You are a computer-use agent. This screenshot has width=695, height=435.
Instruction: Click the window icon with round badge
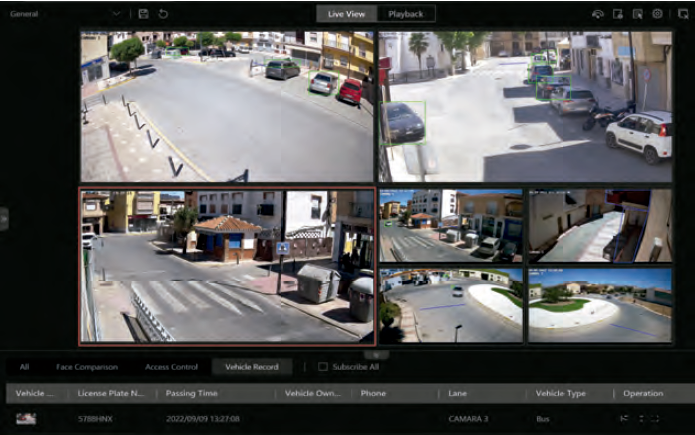pos(618,14)
